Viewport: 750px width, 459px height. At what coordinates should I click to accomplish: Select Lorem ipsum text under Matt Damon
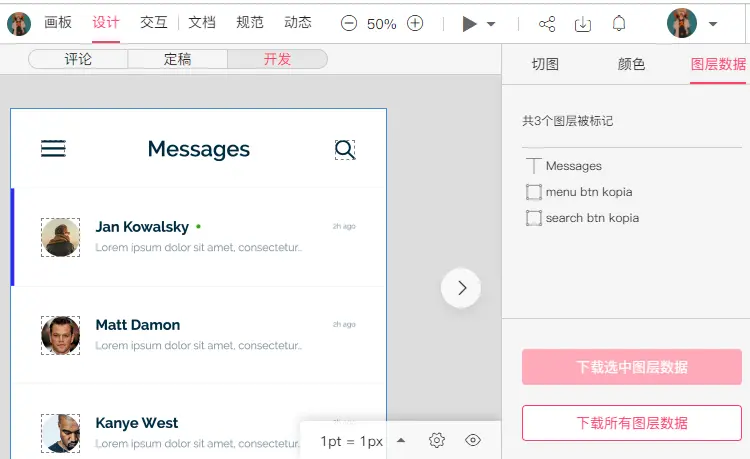tap(199, 346)
